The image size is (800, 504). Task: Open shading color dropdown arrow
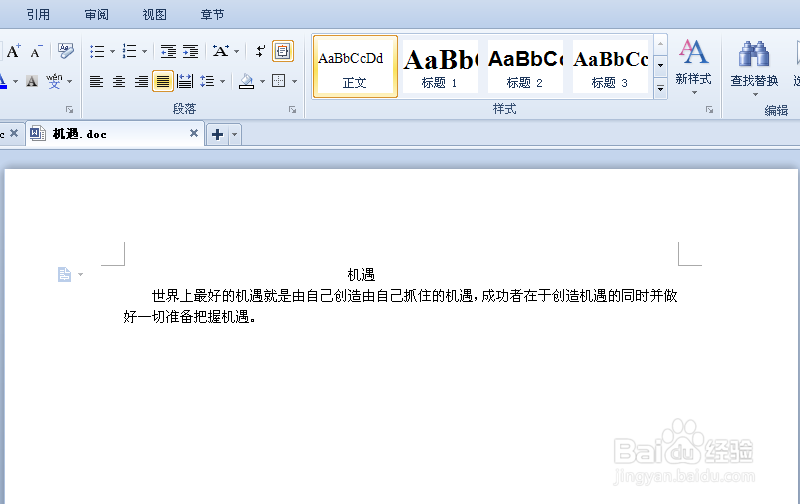[x=262, y=82]
